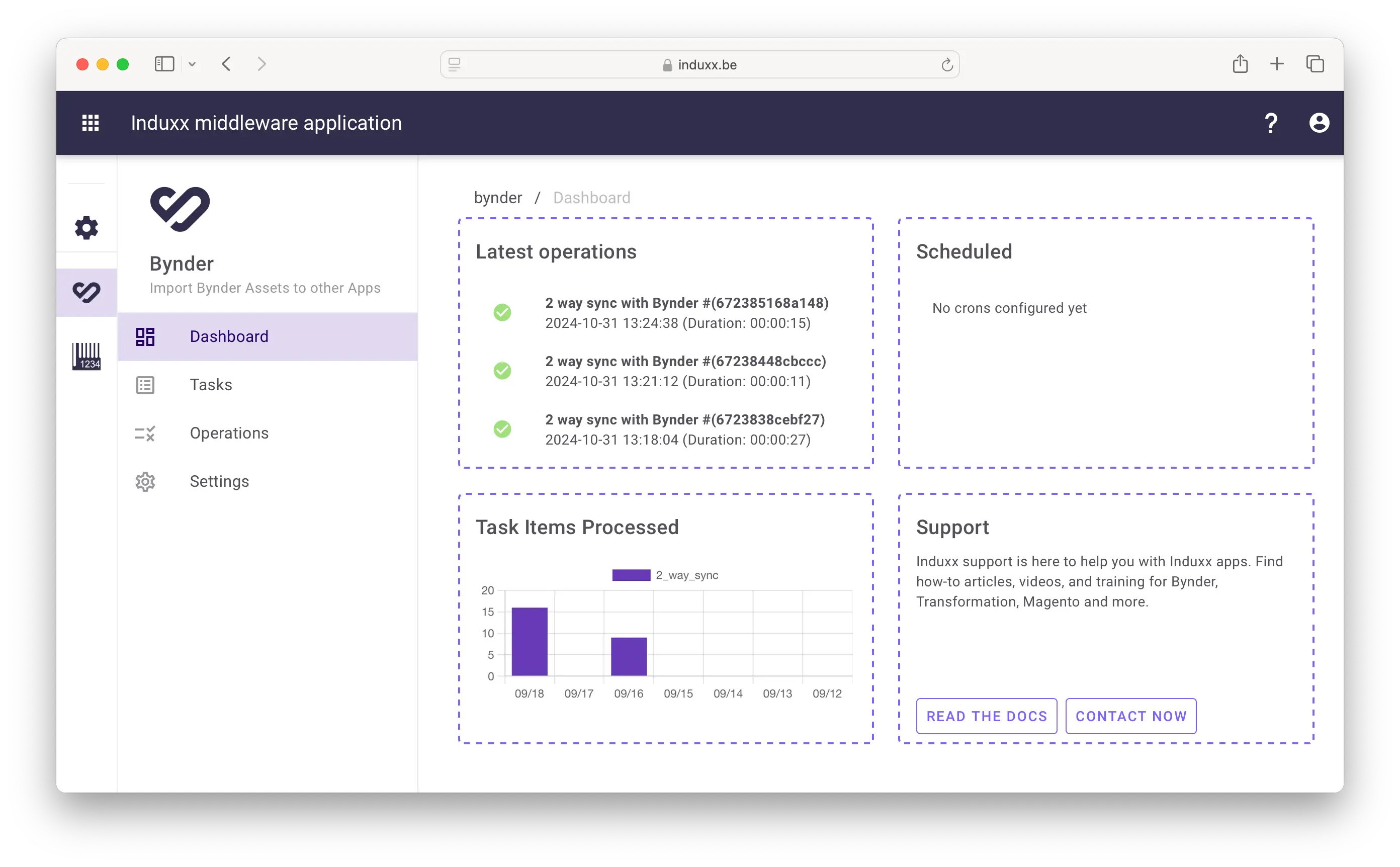The image size is (1400, 867).
Task: Go to Tasks in the sidebar menu
Action: coord(211,385)
